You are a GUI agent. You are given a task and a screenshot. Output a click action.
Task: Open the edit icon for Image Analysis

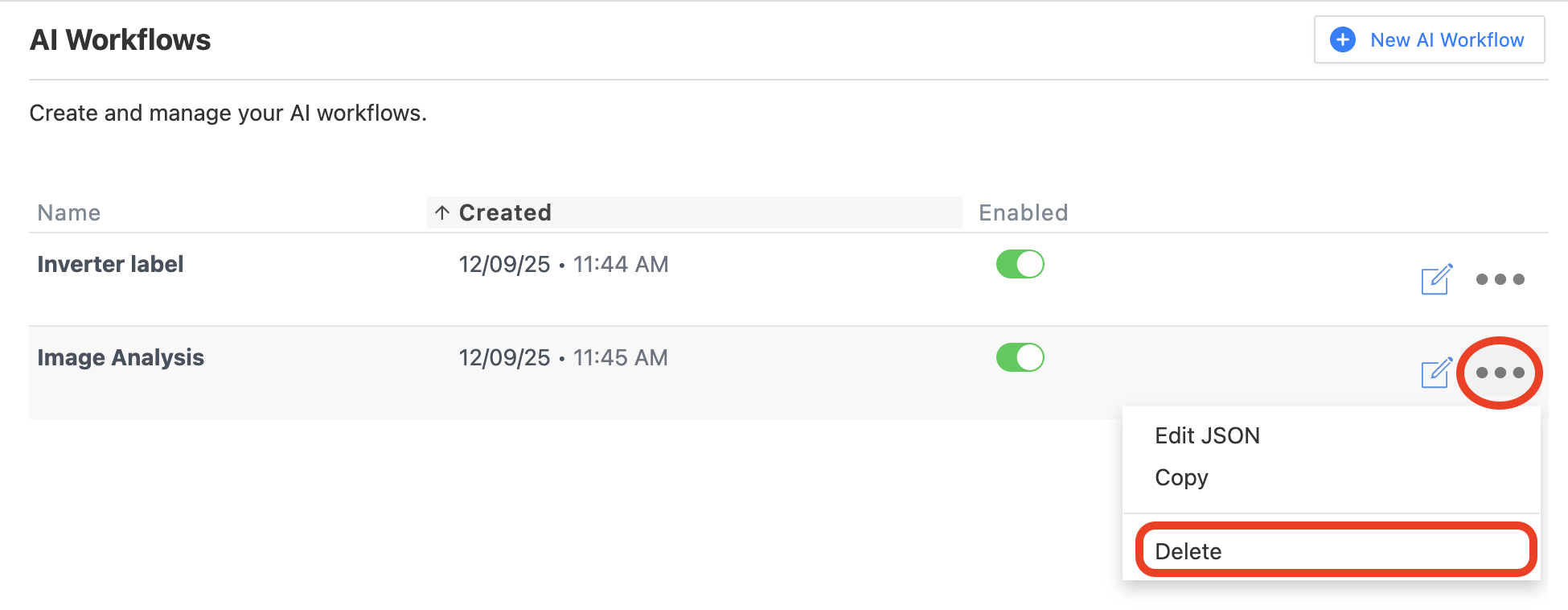pos(1436,373)
